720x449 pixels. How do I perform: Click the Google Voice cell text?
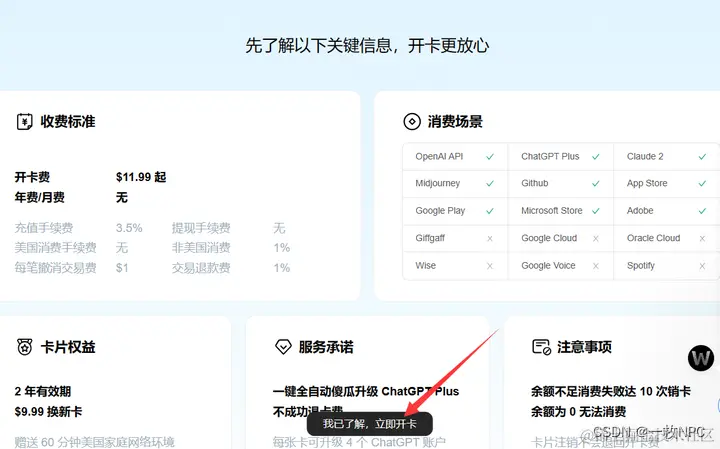pyautogui.click(x=548, y=266)
